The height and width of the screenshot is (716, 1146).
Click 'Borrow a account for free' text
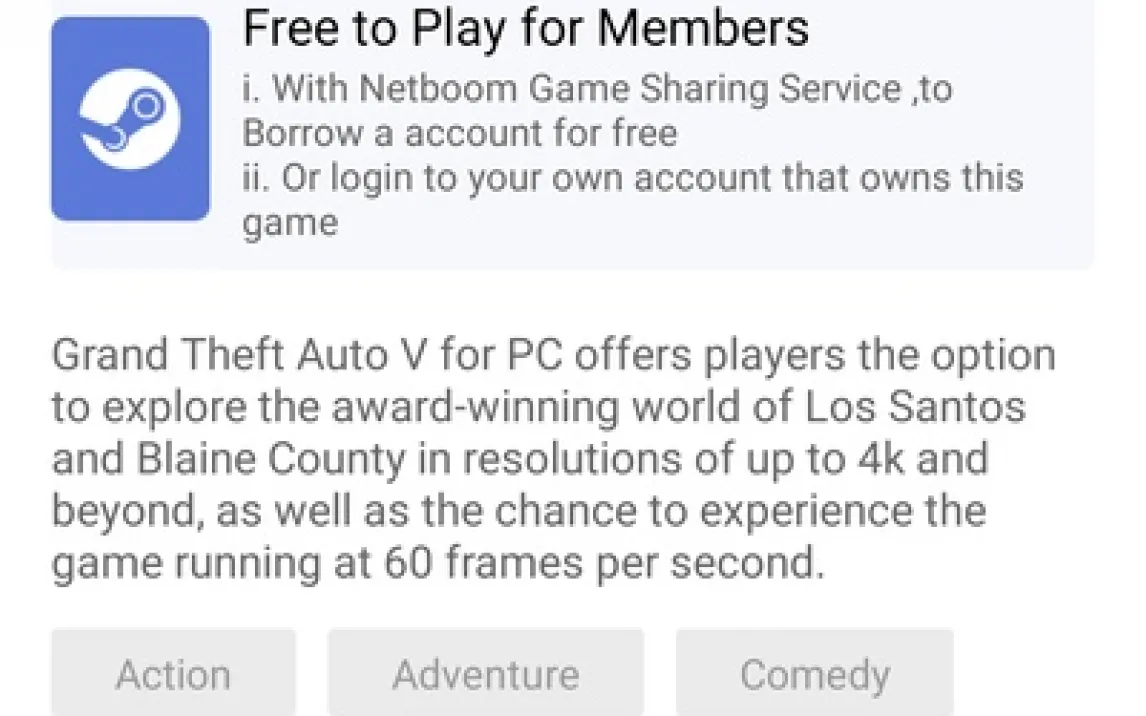(460, 133)
